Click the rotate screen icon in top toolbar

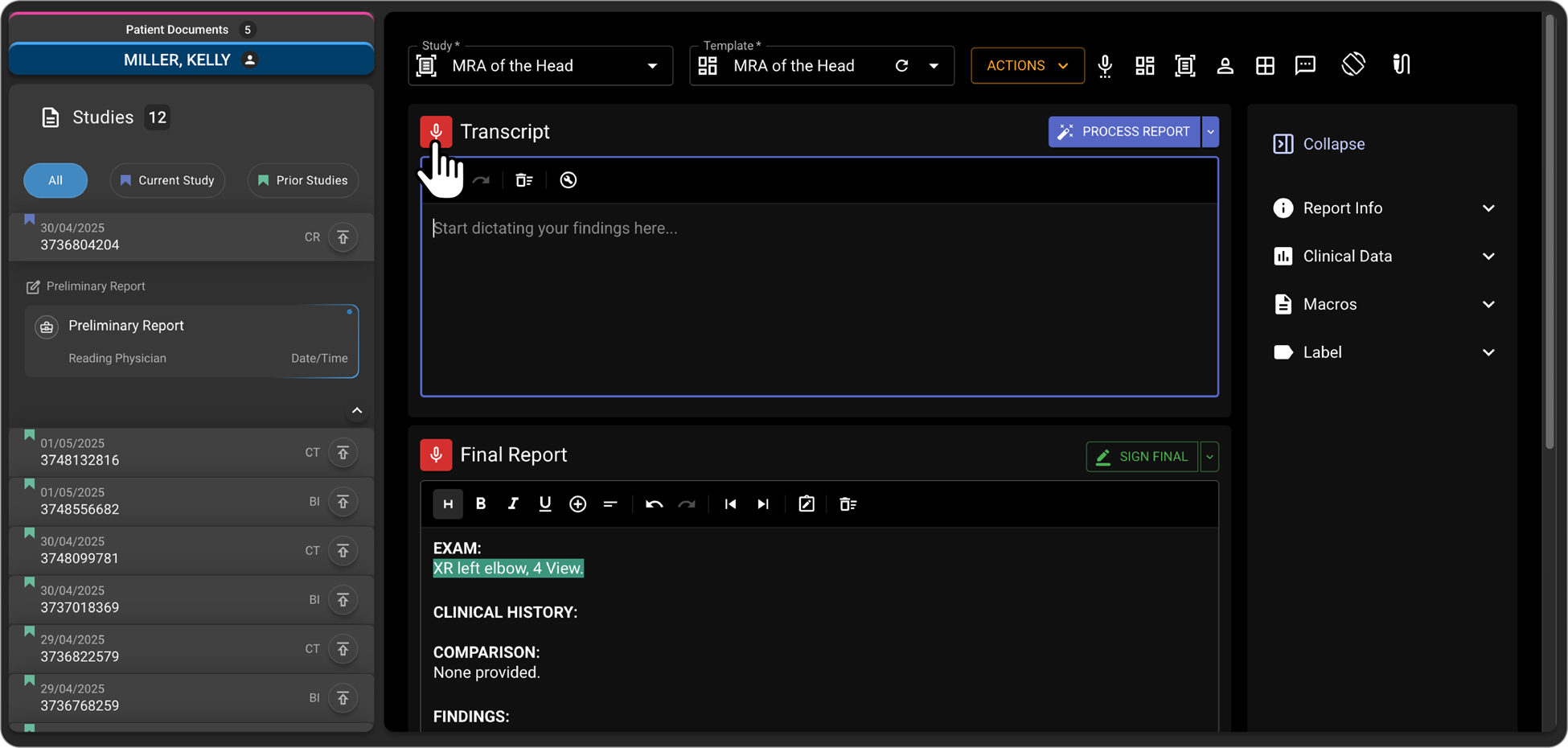tap(1353, 65)
